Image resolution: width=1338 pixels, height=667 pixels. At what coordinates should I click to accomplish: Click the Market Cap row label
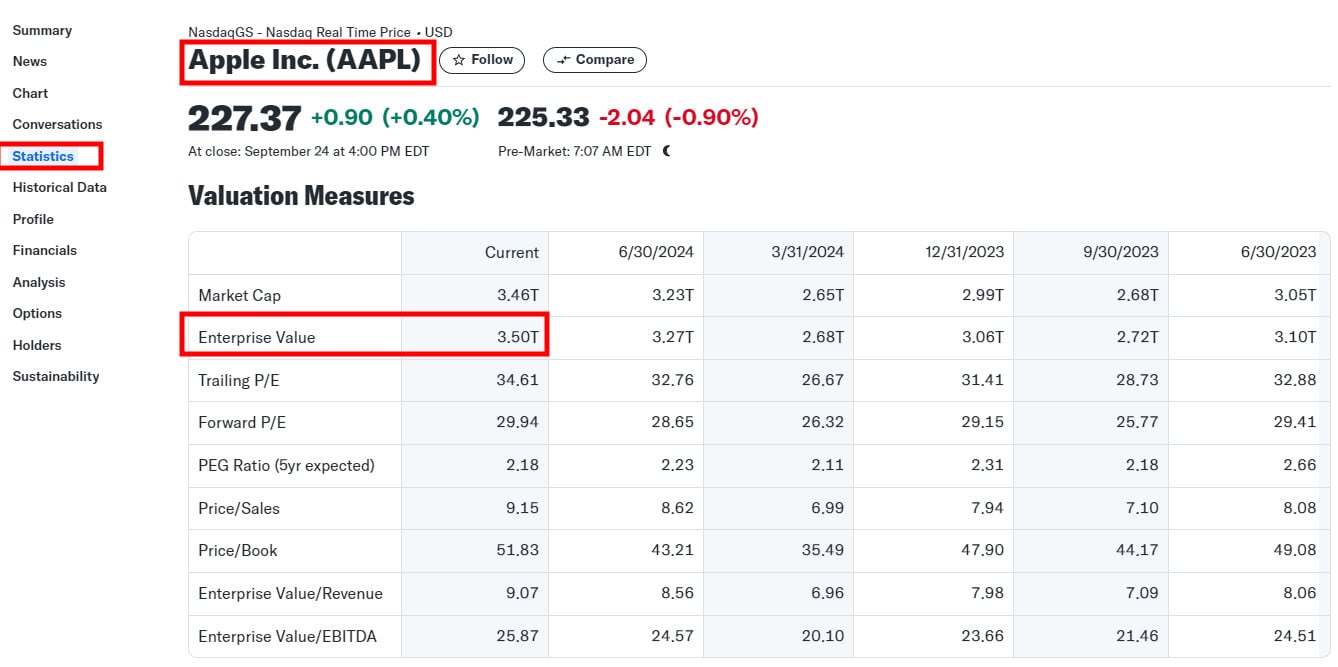click(x=239, y=295)
